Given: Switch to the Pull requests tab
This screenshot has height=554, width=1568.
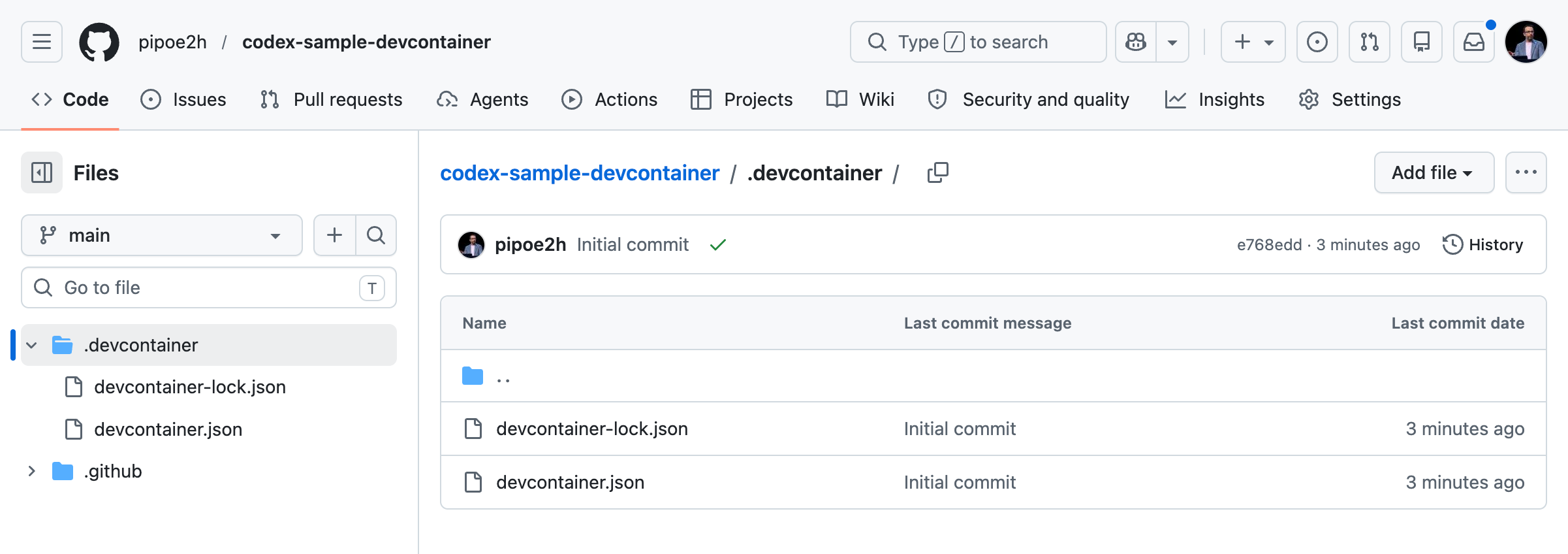Looking at the screenshot, I should (x=332, y=99).
